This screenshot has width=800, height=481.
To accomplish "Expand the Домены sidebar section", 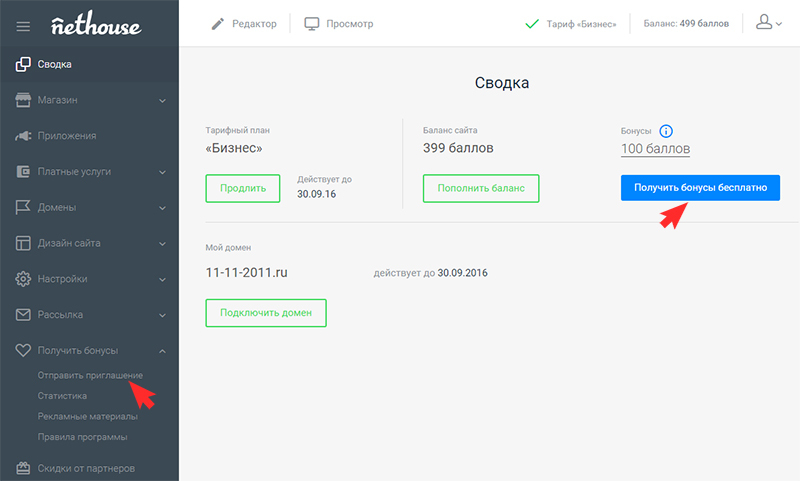I will coord(162,208).
